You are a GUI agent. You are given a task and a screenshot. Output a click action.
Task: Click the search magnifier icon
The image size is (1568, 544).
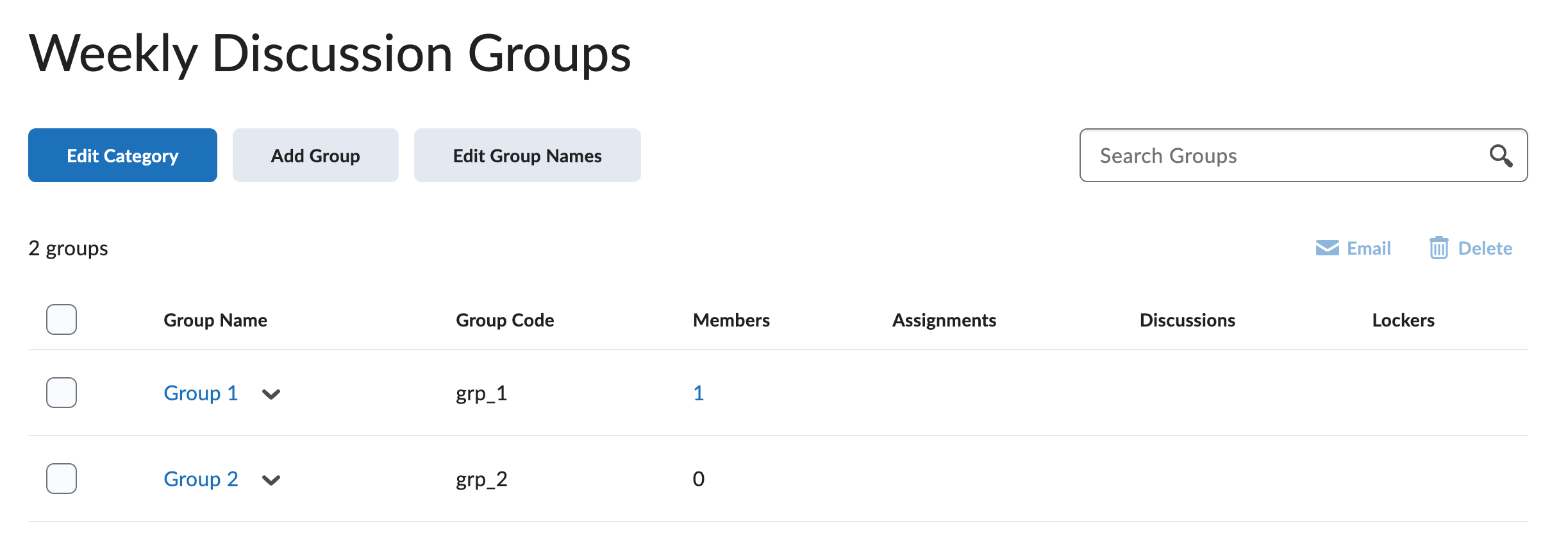[x=1501, y=156]
